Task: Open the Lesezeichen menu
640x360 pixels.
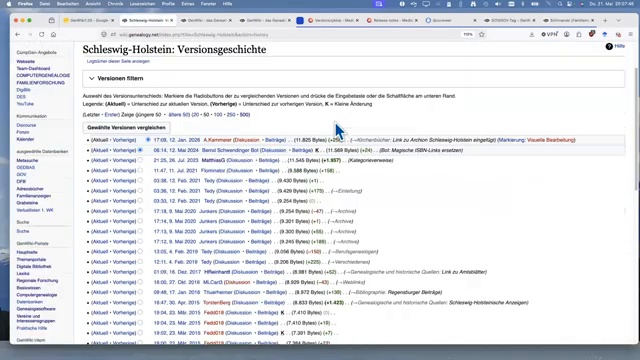Action: pos(142,4)
